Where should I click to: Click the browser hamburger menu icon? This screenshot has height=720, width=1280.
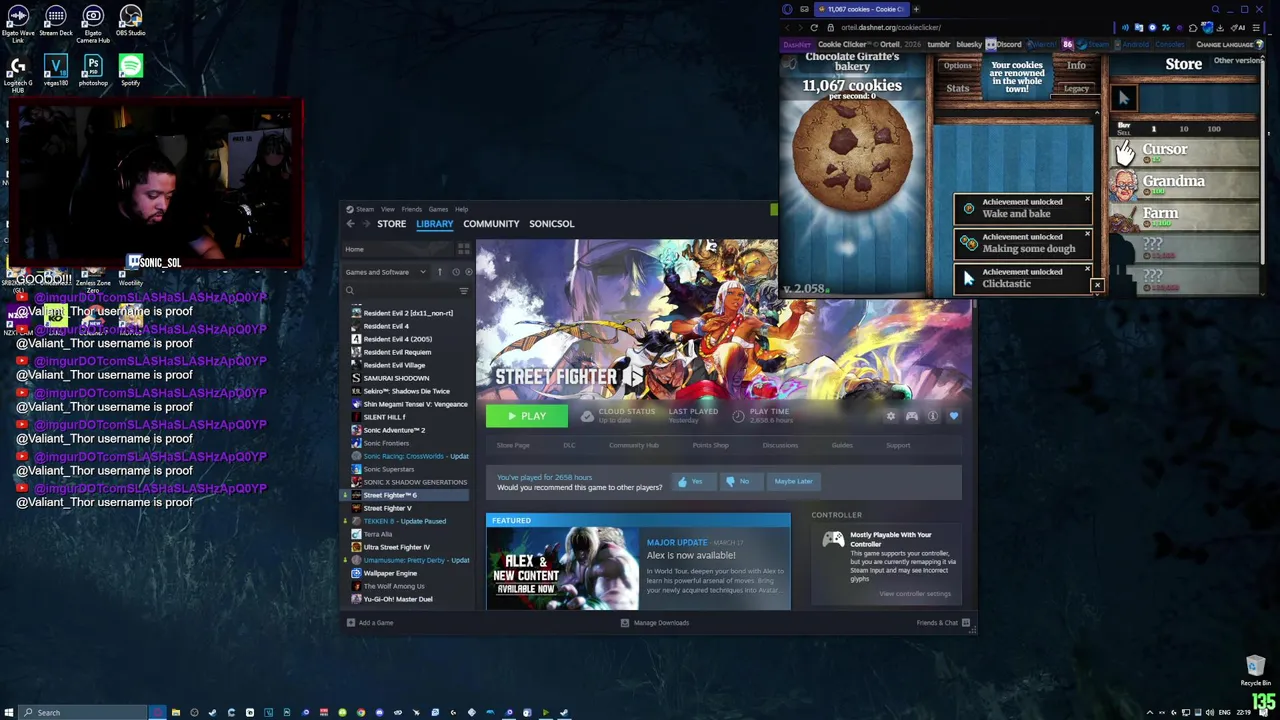coord(1255,28)
